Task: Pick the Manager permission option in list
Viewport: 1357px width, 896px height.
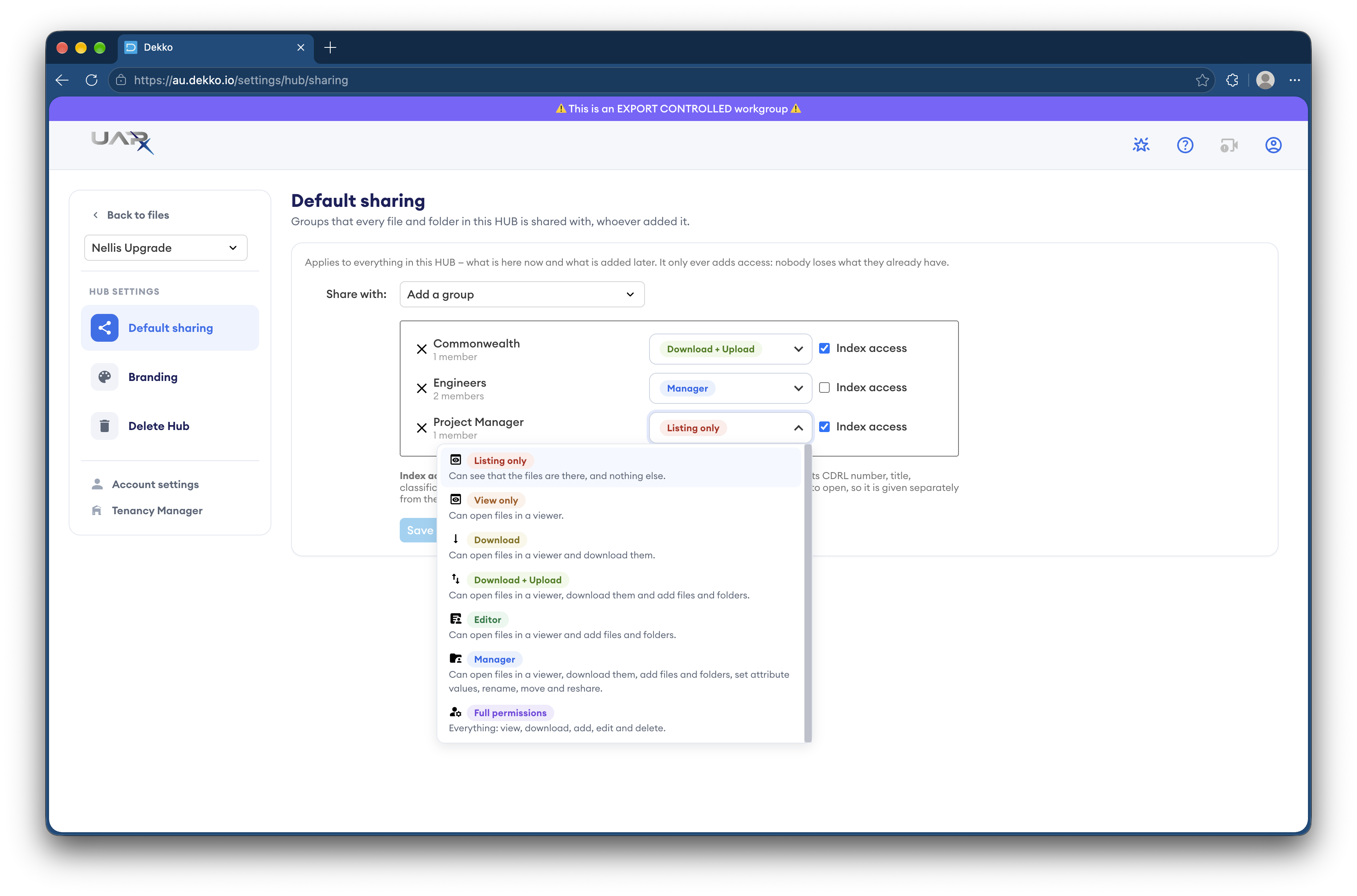Action: point(620,673)
